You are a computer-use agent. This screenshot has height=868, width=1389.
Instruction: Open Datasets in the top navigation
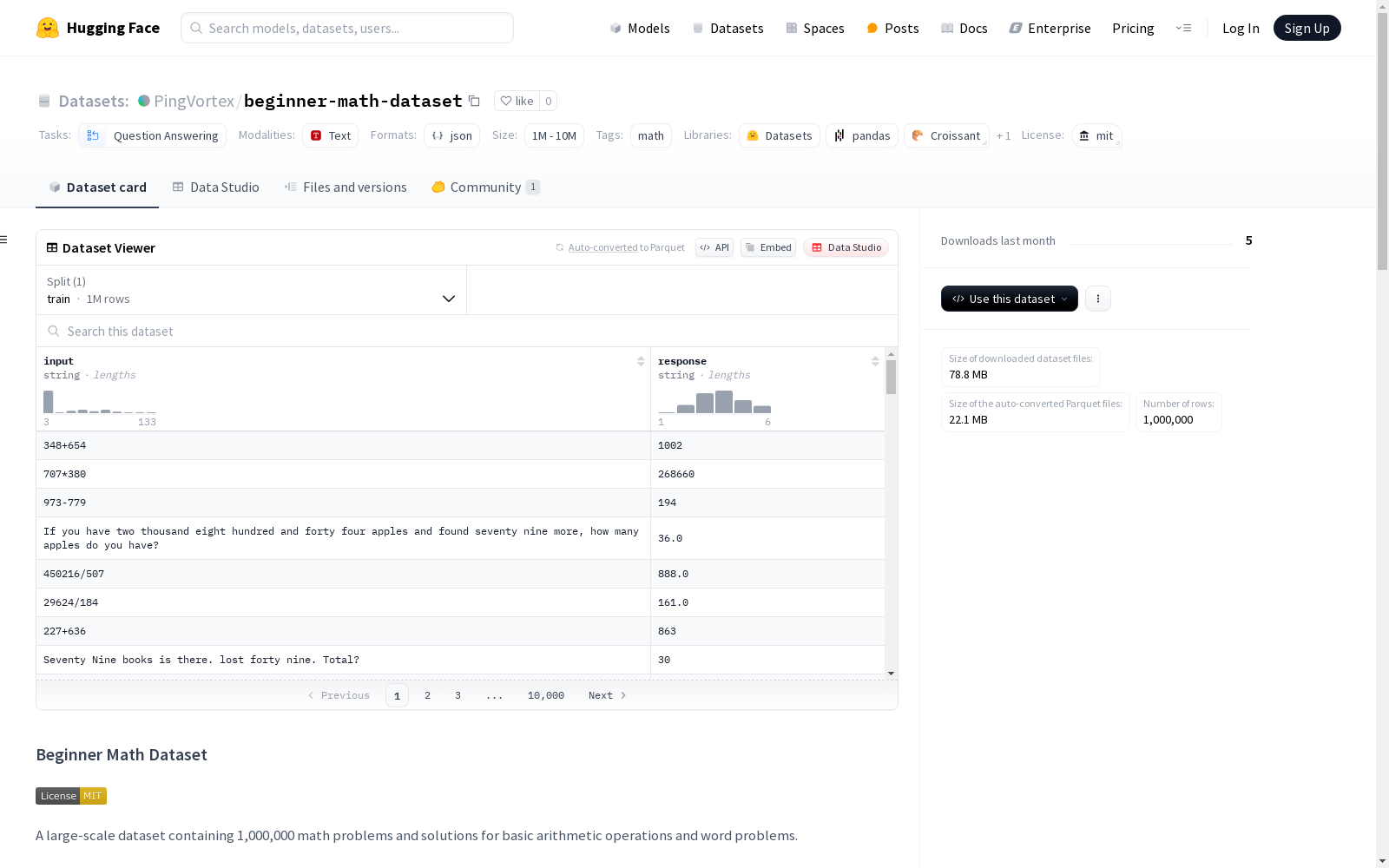[x=727, y=28]
